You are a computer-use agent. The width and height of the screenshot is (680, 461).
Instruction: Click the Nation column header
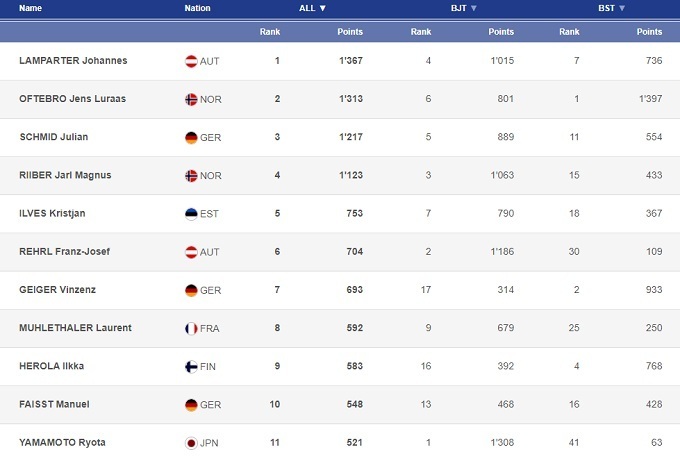(197, 8)
